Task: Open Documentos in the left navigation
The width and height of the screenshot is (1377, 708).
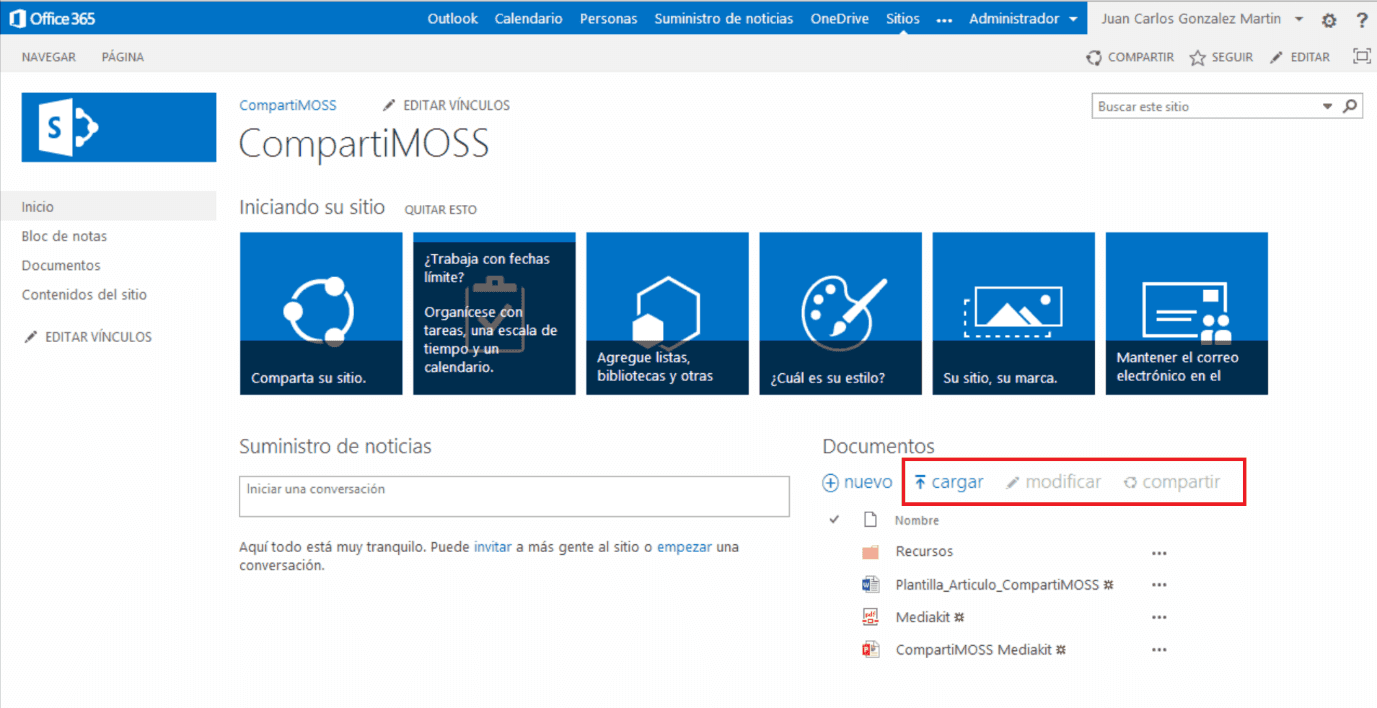Action: (x=61, y=265)
